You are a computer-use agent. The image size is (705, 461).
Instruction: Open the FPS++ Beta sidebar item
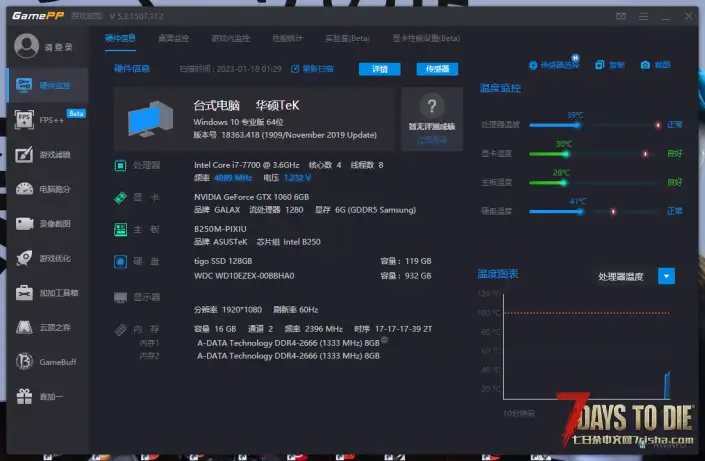[x=49, y=120]
